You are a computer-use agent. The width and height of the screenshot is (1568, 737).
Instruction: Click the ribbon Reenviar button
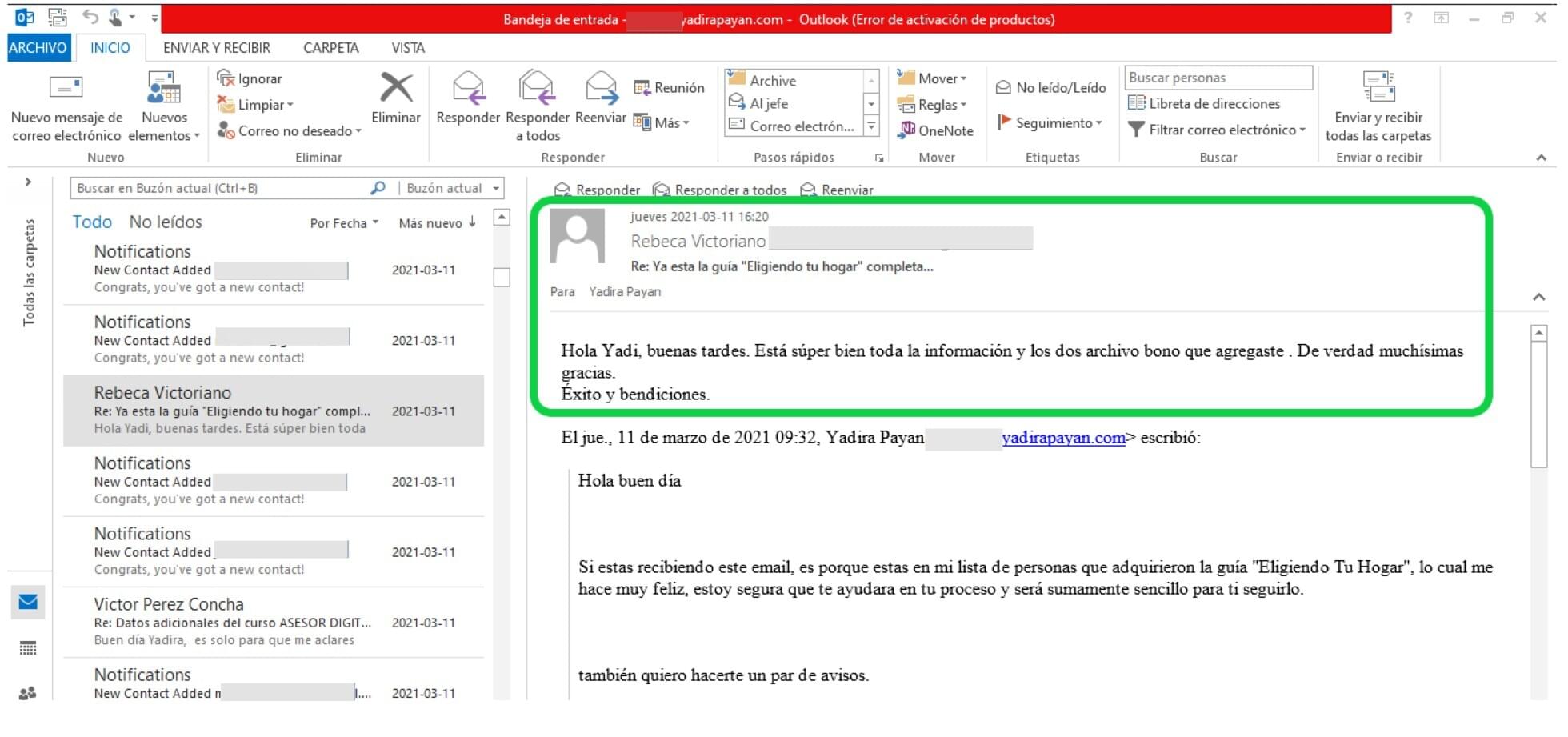[x=600, y=98]
